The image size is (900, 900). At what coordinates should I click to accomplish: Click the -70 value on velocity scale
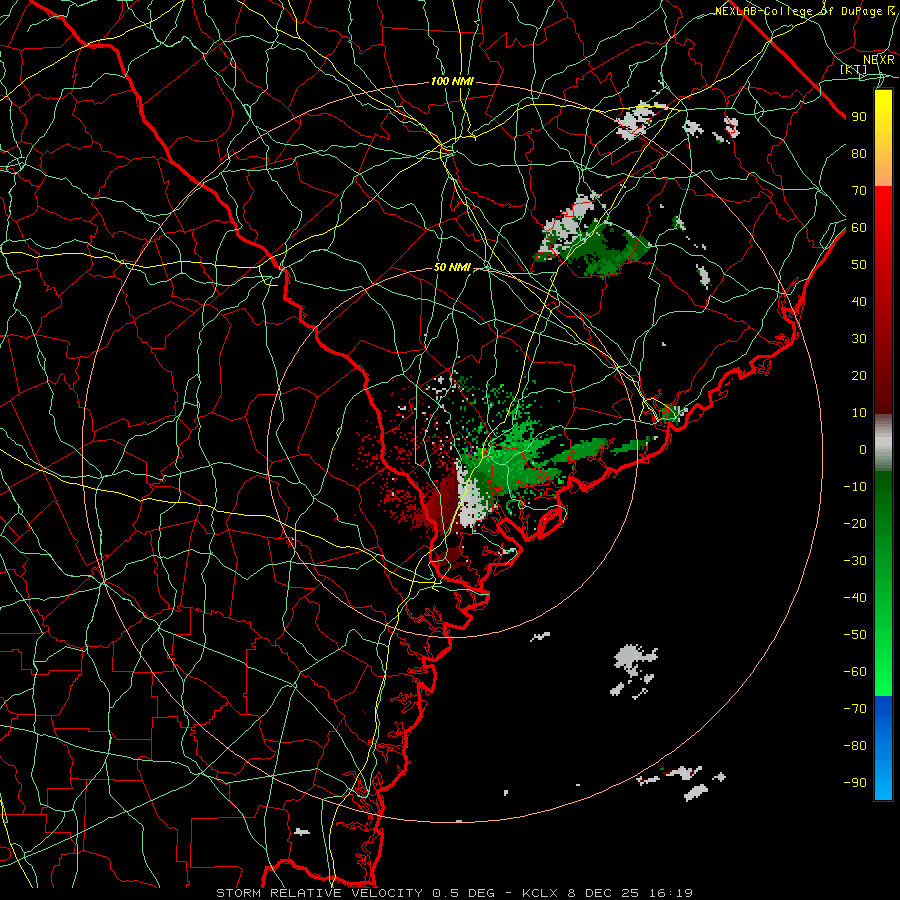point(855,709)
